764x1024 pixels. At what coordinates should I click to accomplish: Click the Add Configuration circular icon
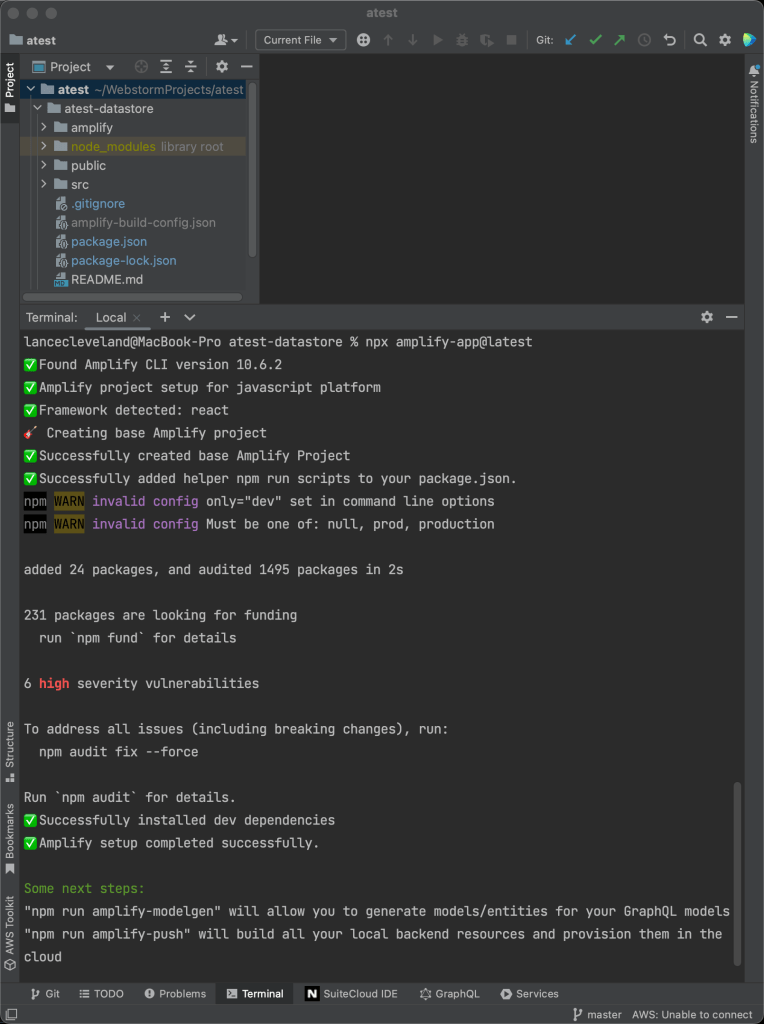click(364, 40)
